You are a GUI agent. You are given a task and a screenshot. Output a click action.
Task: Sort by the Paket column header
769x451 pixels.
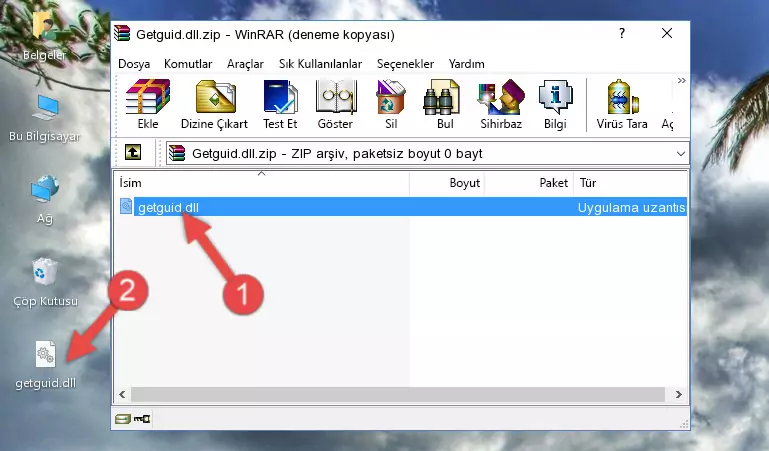click(x=528, y=183)
